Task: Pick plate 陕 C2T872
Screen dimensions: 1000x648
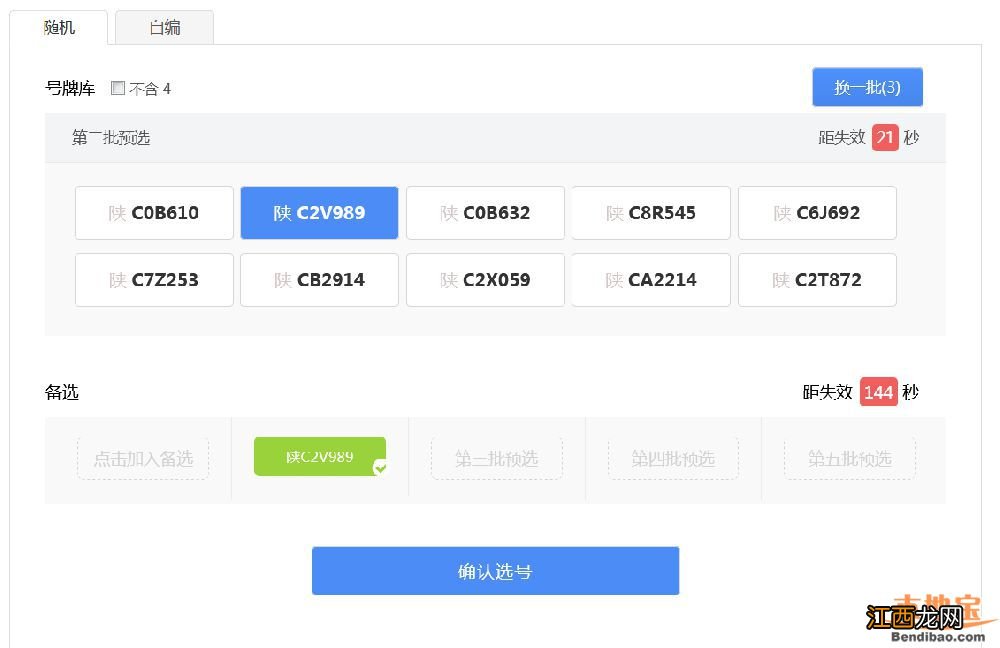Action: (x=817, y=280)
